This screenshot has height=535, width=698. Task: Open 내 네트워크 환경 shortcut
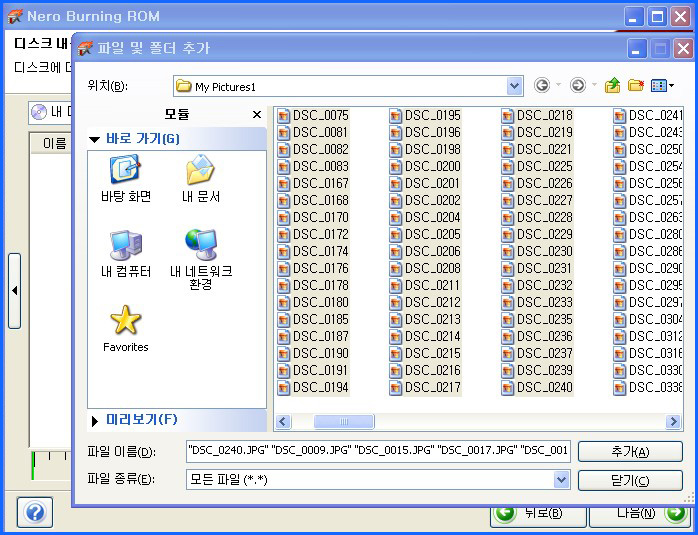(201, 259)
